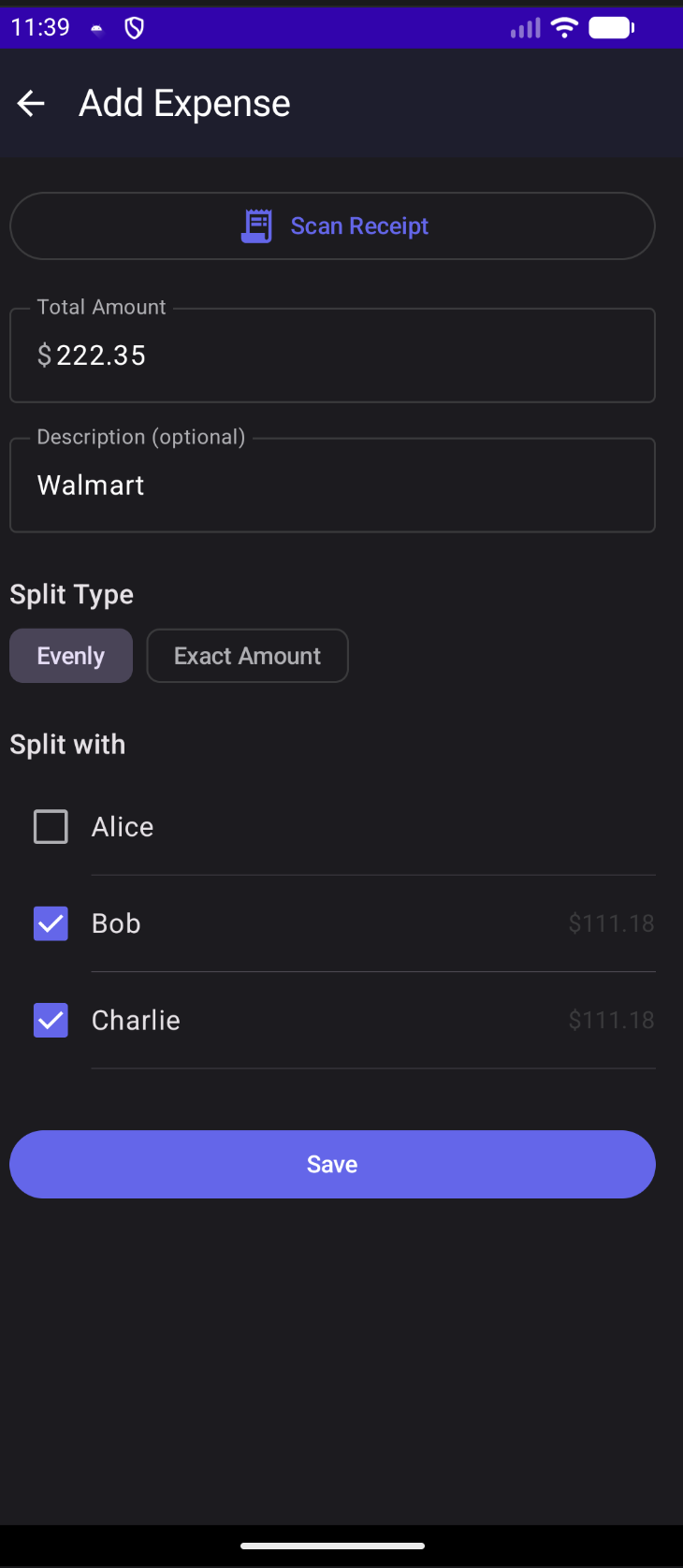This screenshot has width=683, height=1568.
Task: Tap the Scan Receipt button
Action: point(359,226)
